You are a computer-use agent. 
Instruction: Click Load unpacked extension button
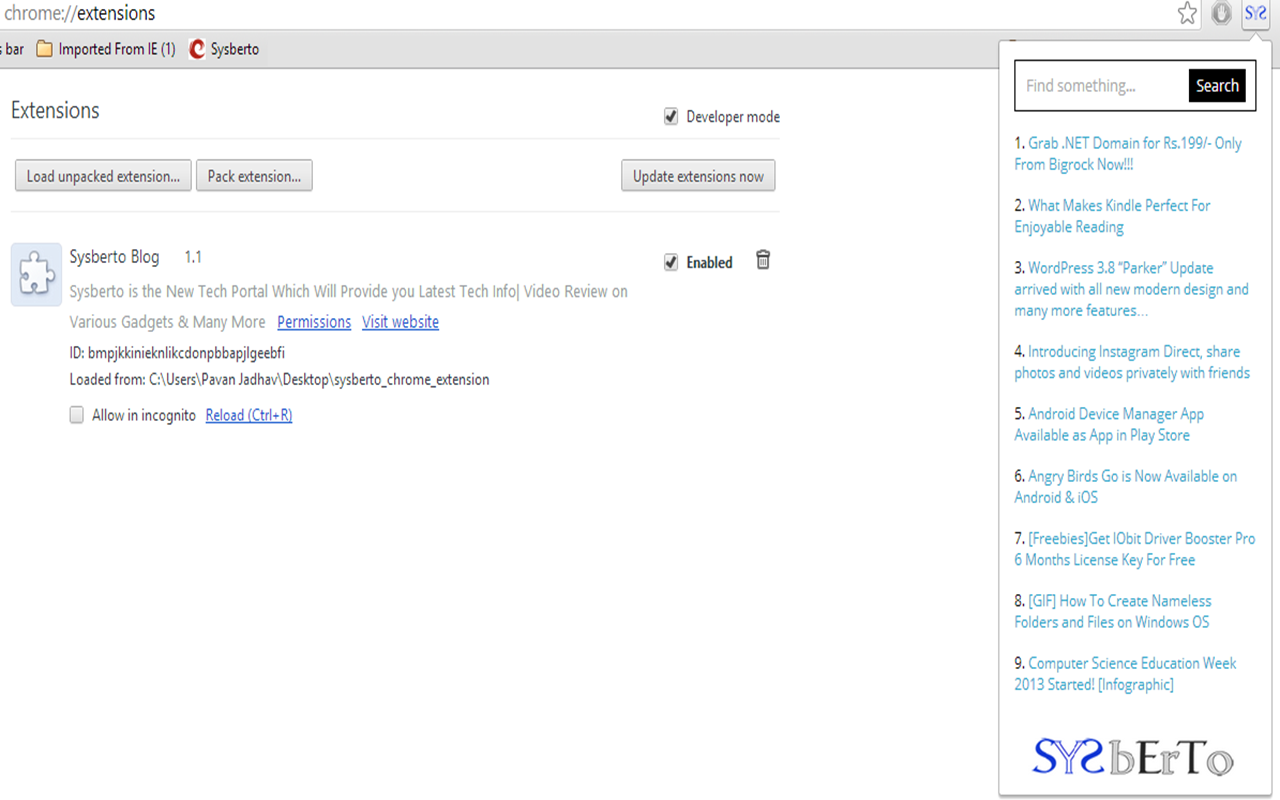(x=103, y=176)
